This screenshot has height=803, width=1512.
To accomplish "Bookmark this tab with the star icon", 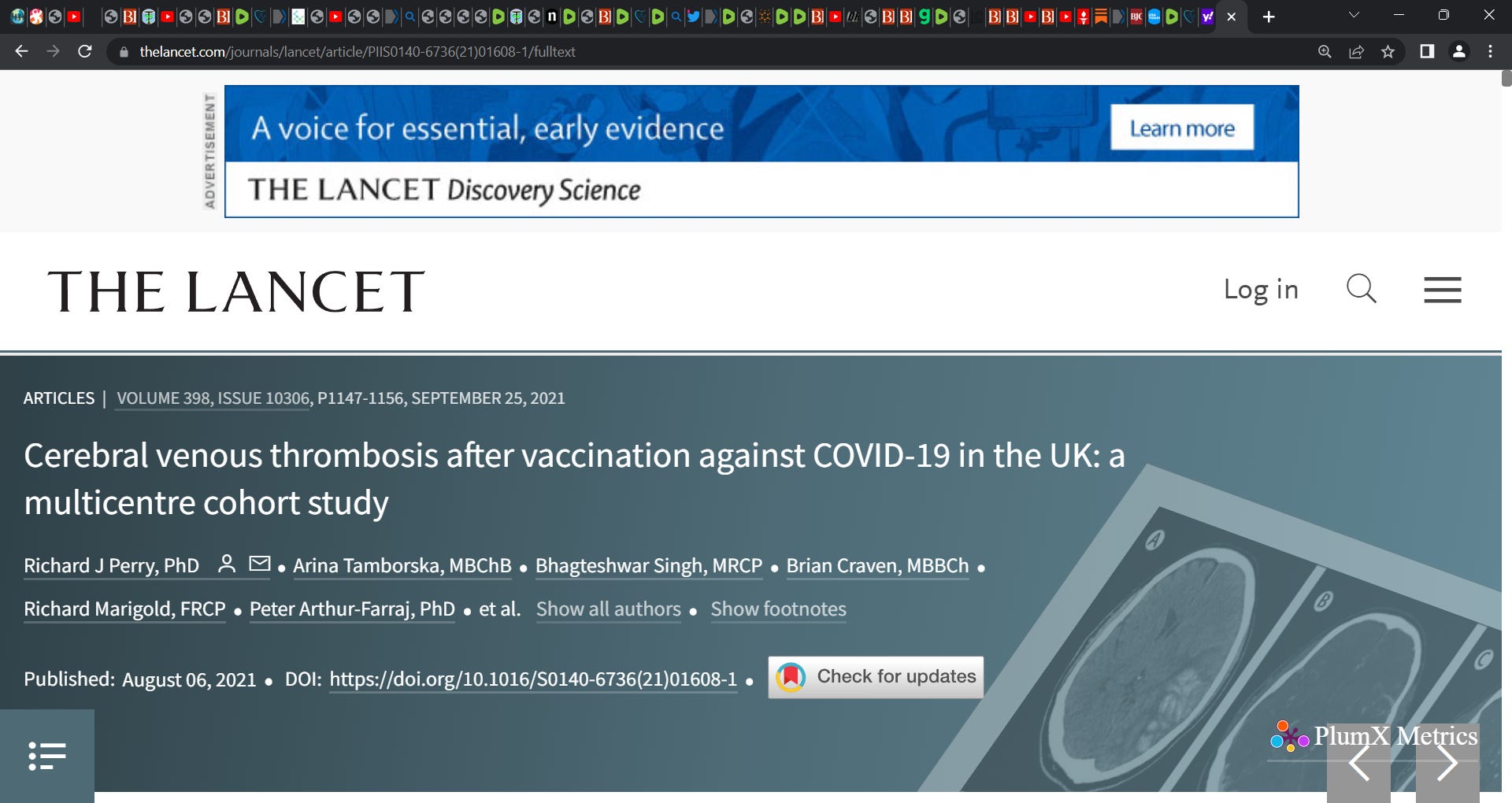I will click(x=1388, y=51).
